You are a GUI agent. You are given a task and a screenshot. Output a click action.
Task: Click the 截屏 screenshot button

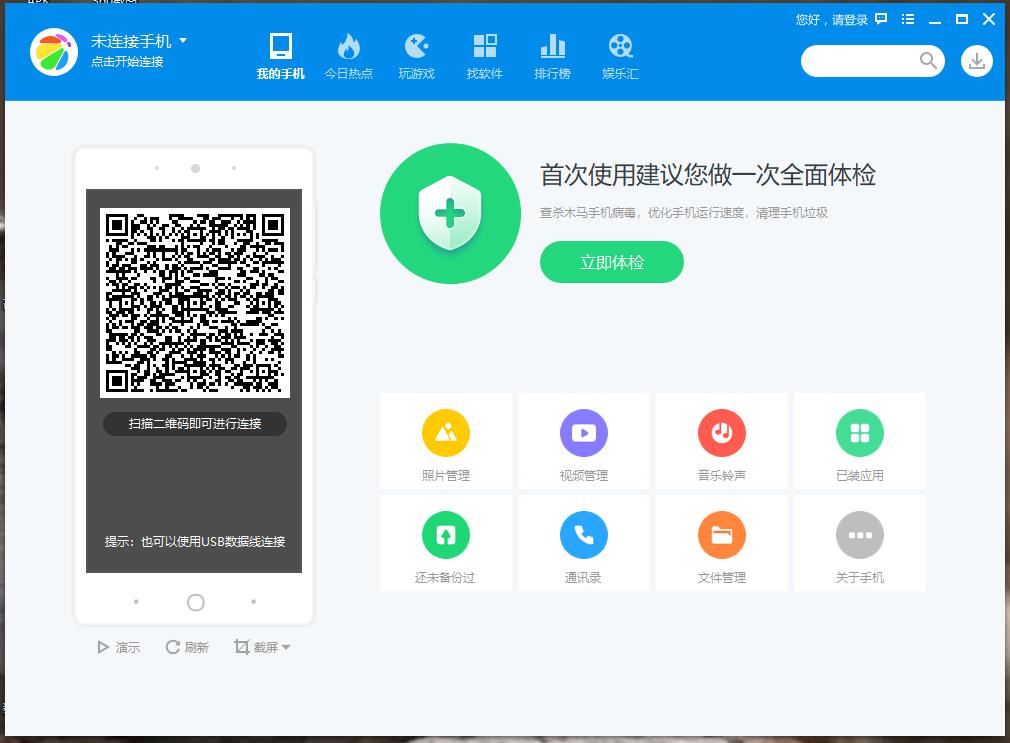tap(256, 647)
